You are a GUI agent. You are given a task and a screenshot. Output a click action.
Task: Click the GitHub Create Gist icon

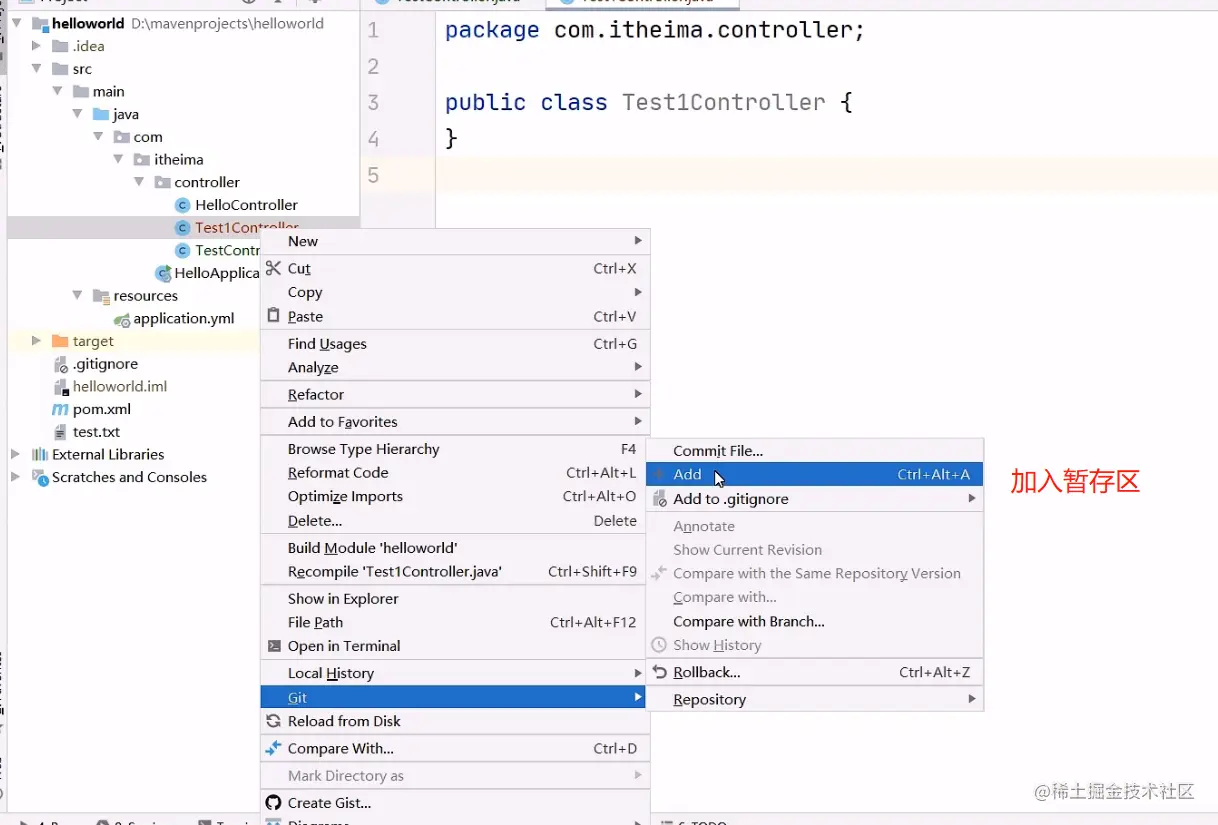273,803
